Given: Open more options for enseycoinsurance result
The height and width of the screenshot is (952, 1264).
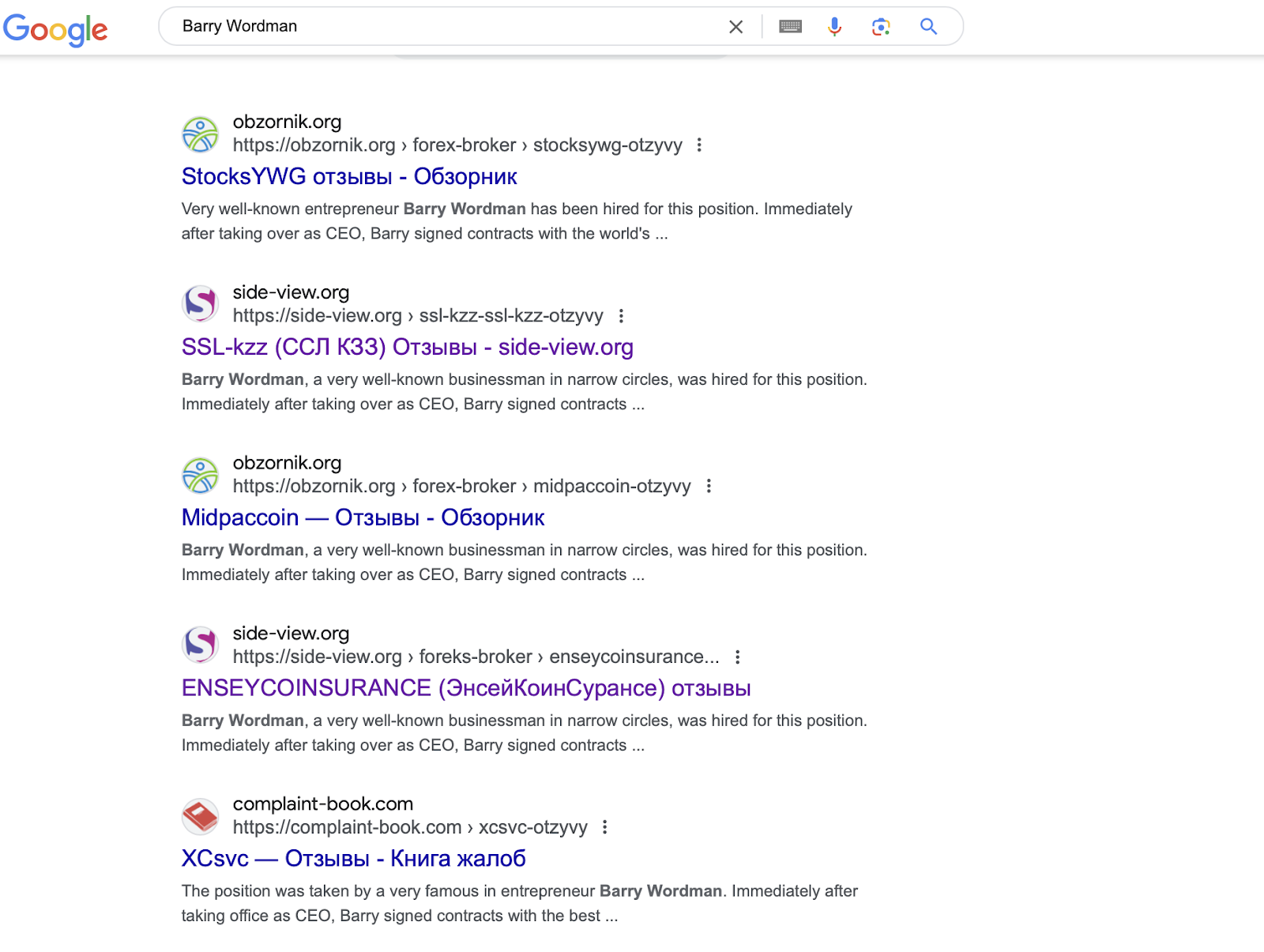Looking at the screenshot, I should (737, 657).
